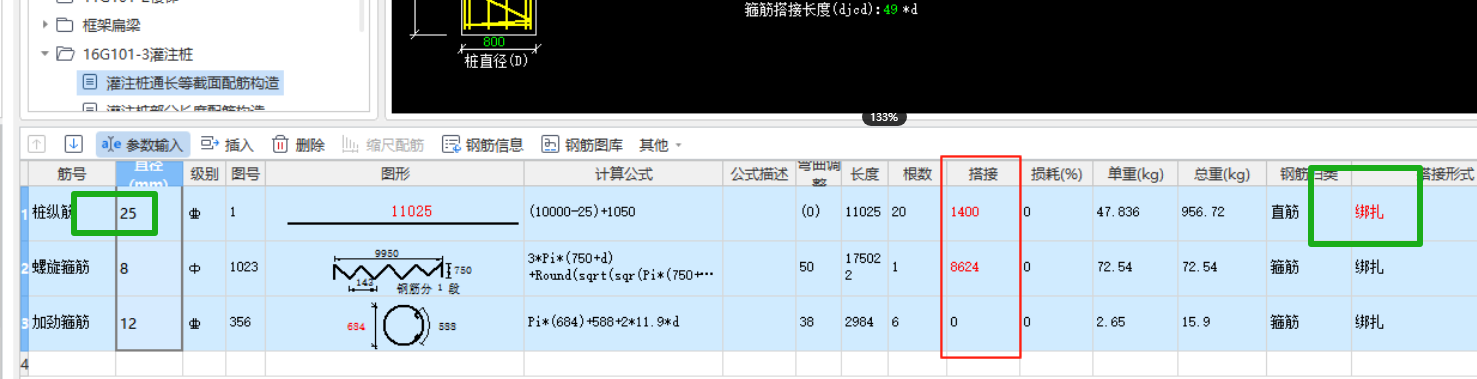The image size is (1477, 379).
Task: Click the 级别 column header
Action: point(205,173)
